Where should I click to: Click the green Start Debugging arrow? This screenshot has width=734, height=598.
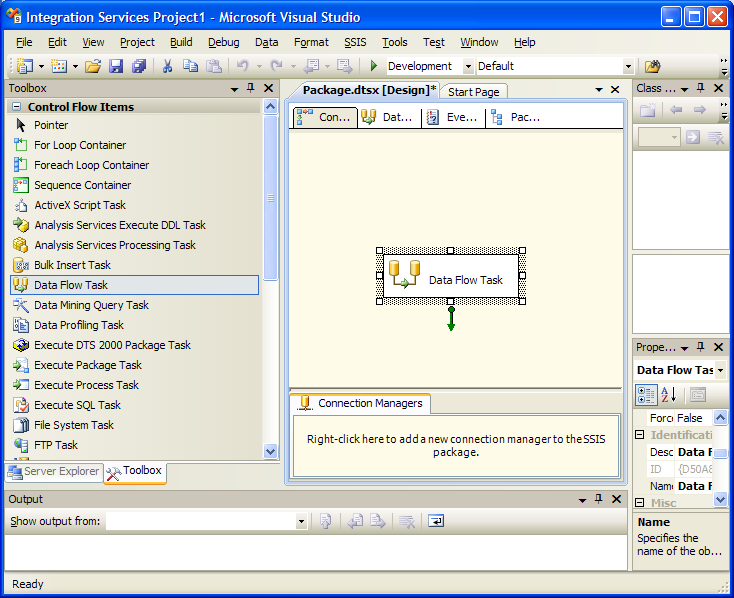tap(374, 66)
